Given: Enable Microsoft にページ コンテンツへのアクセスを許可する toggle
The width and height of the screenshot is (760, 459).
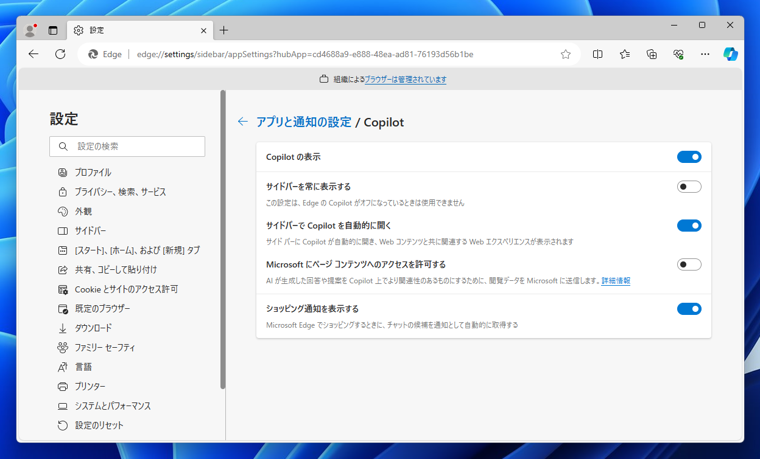Looking at the screenshot, I should tap(689, 265).
